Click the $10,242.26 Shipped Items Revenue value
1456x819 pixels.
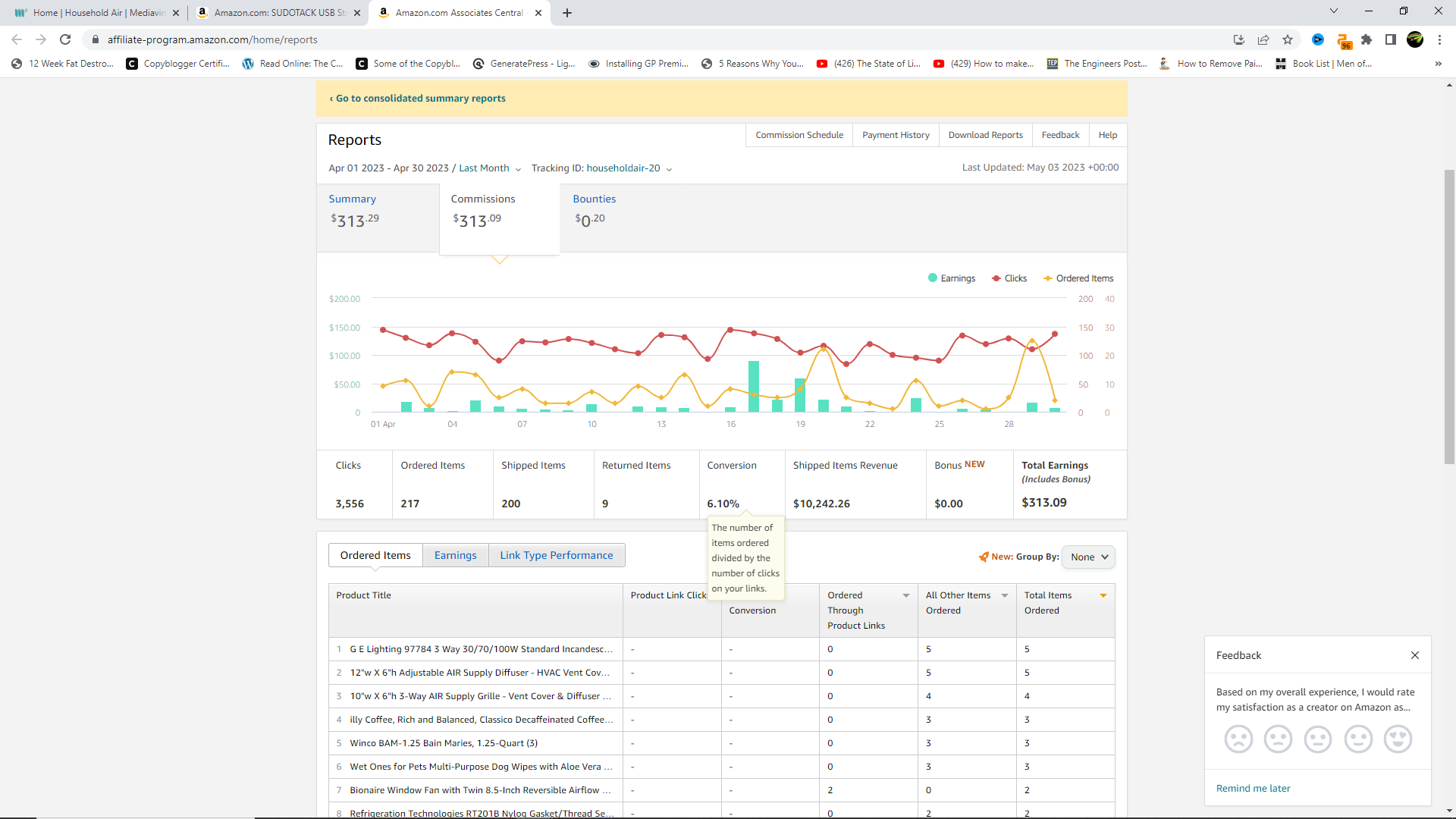[x=821, y=504]
